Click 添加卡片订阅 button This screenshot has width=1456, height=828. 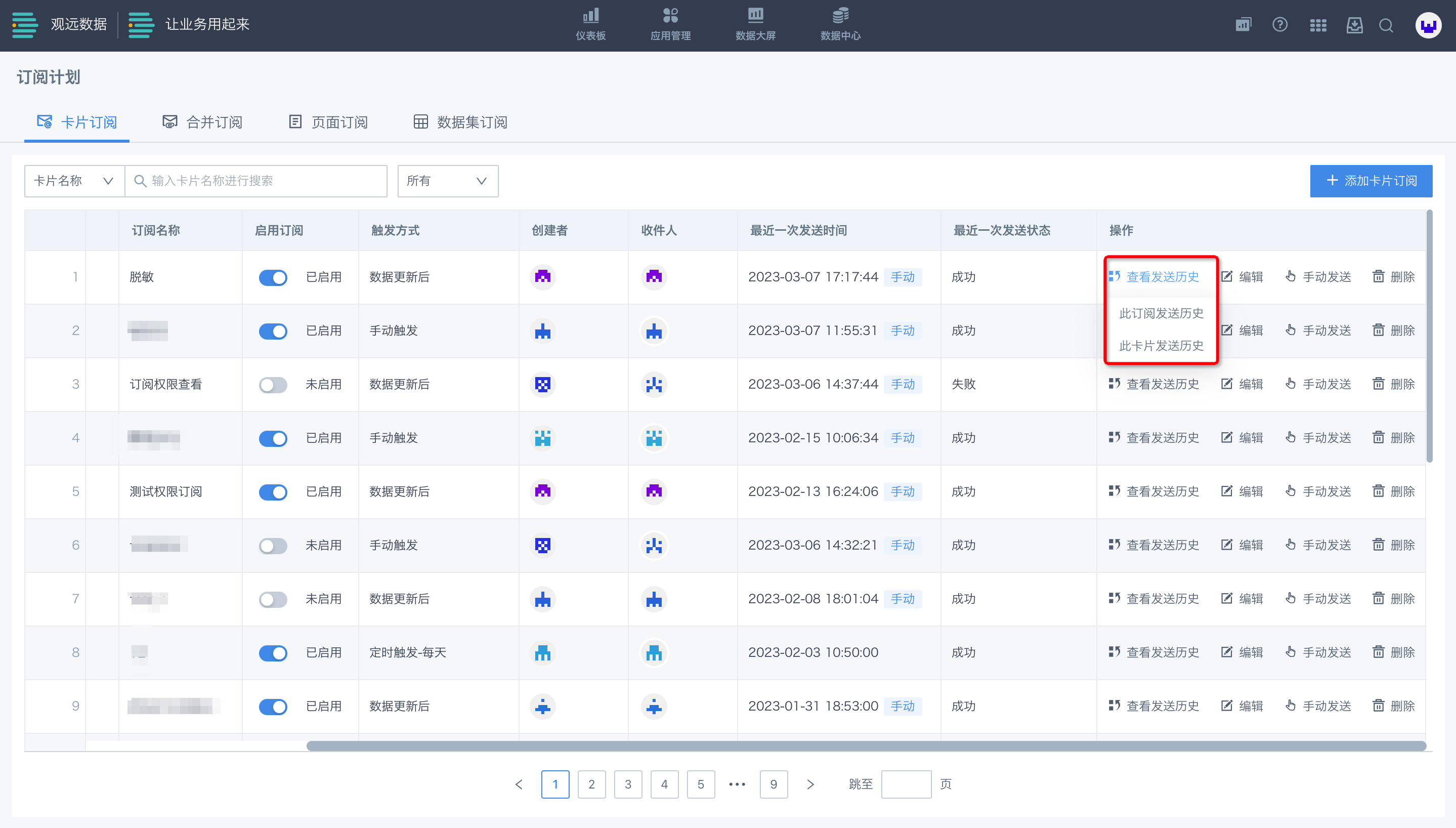point(1371,181)
